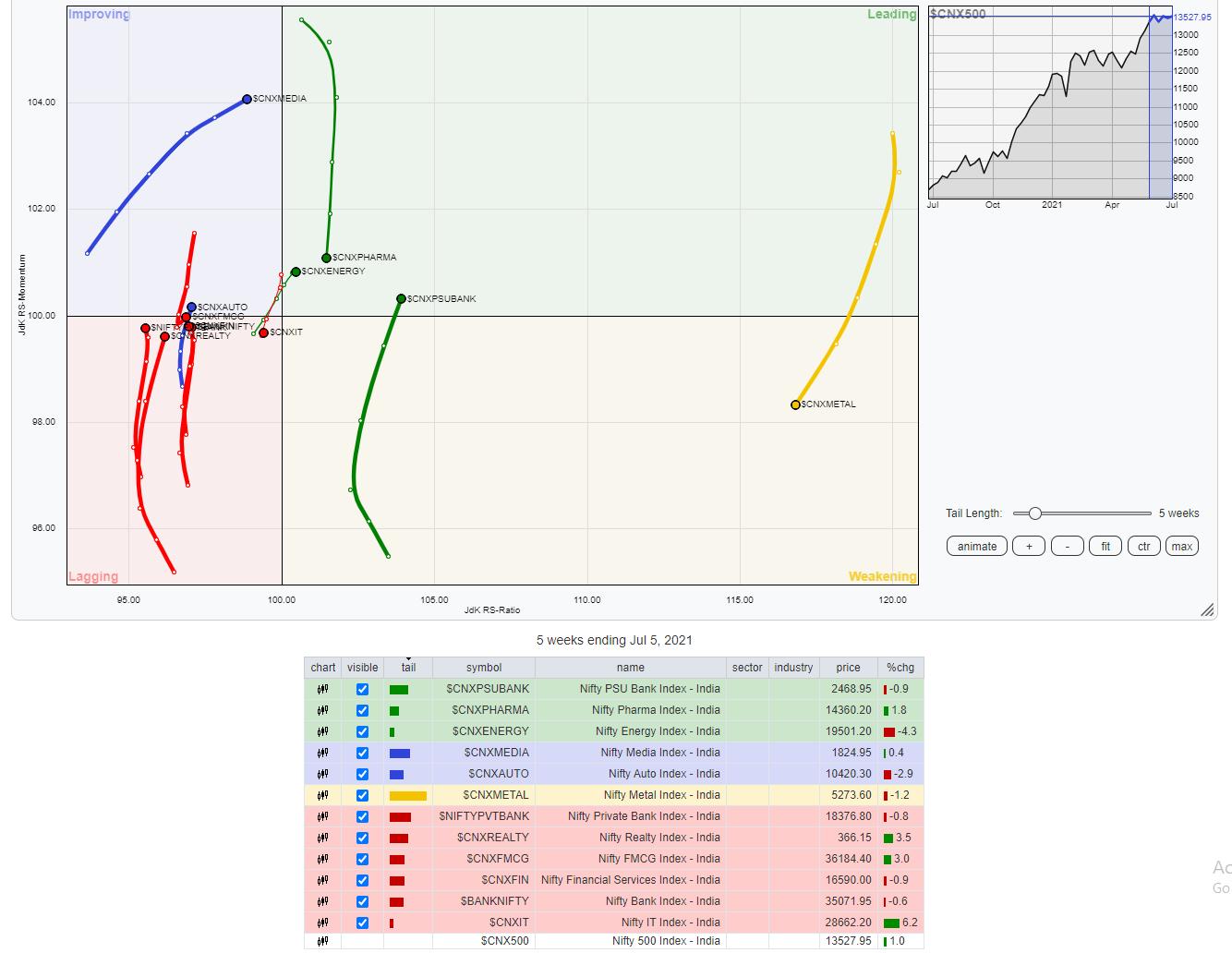This screenshot has height=953, width=1232.
Task: Open chart icon for $CNXMETAL row
Action: [323, 795]
